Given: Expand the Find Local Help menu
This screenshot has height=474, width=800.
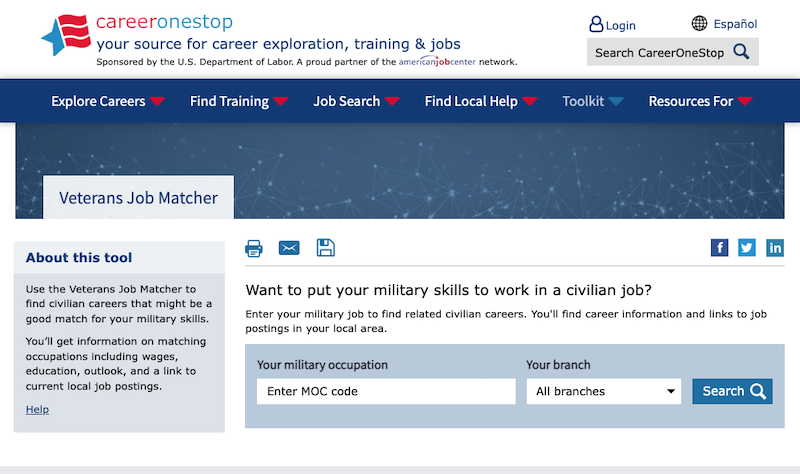Looking at the screenshot, I should (x=481, y=101).
